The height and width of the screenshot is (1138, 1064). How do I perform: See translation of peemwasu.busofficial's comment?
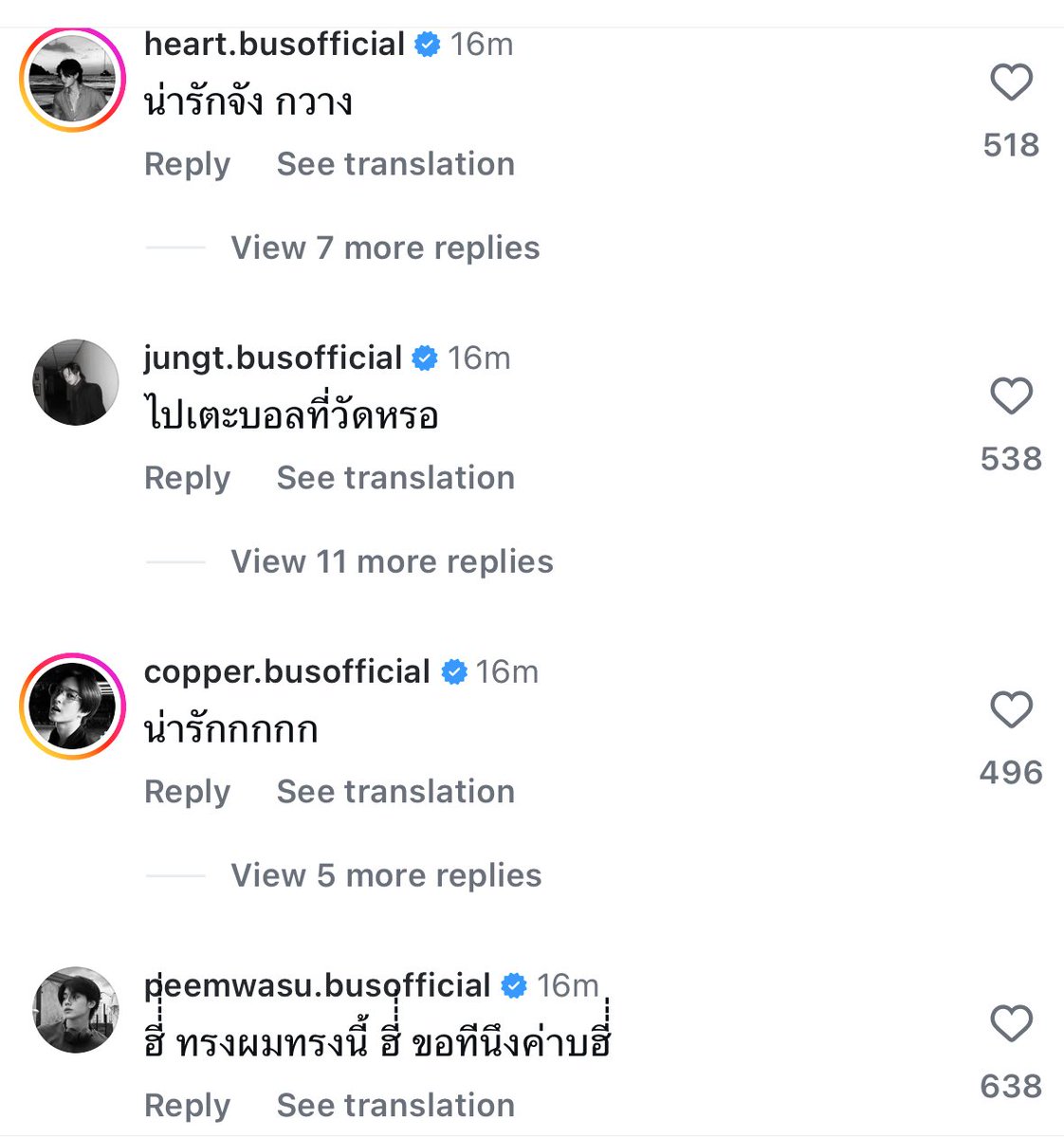pos(395,1106)
